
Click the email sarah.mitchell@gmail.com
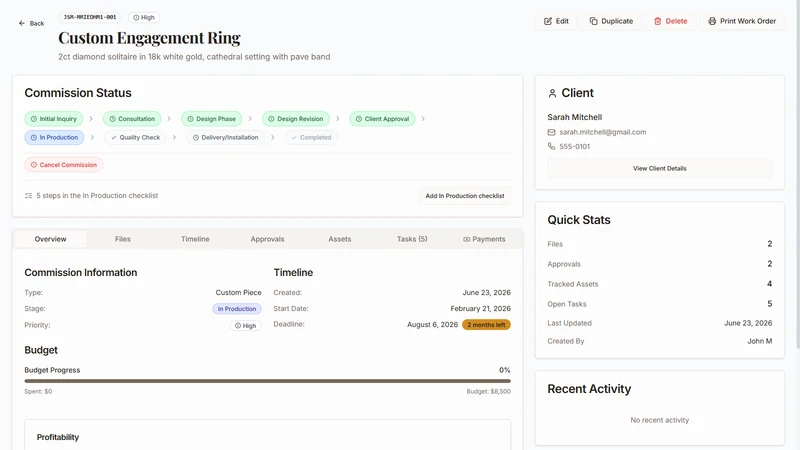pyautogui.click(x=603, y=132)
